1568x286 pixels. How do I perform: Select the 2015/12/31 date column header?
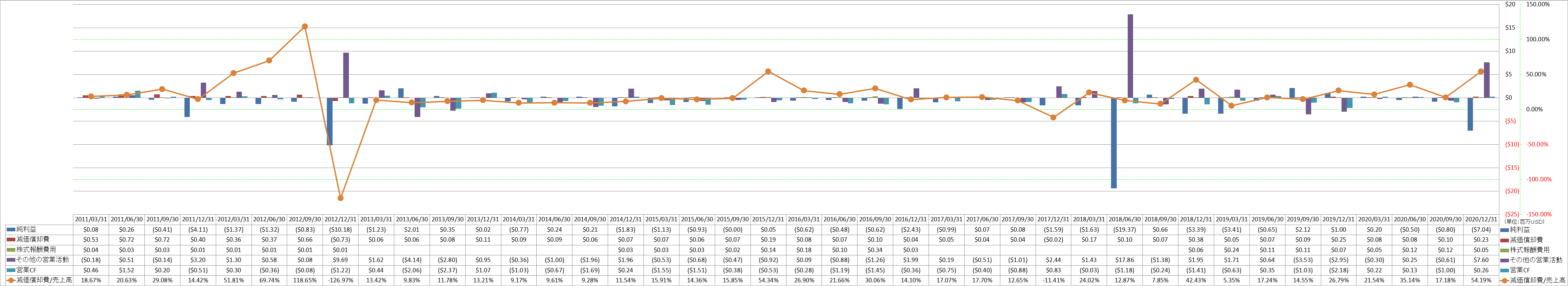(768, 219)
